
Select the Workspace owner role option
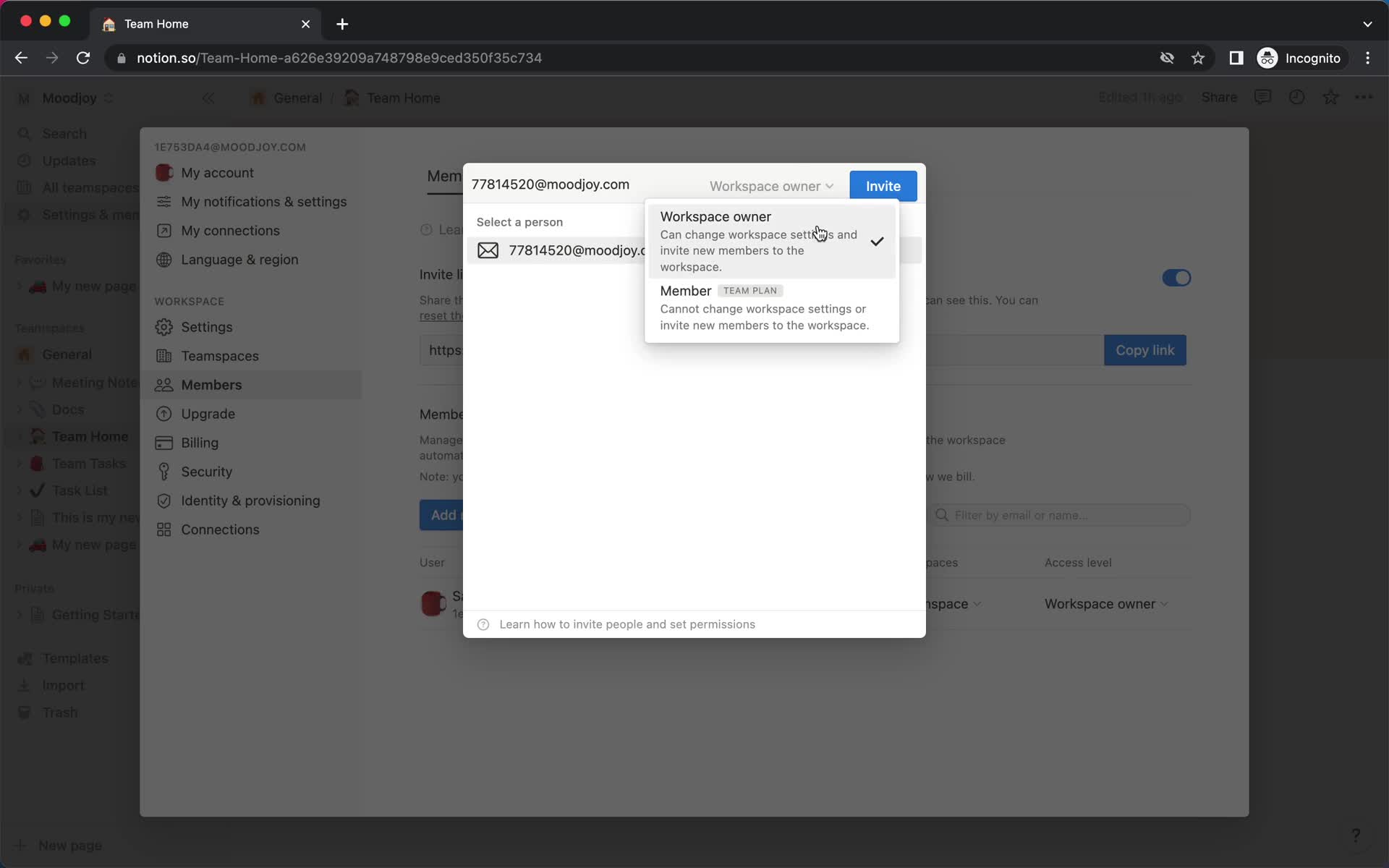772,241
